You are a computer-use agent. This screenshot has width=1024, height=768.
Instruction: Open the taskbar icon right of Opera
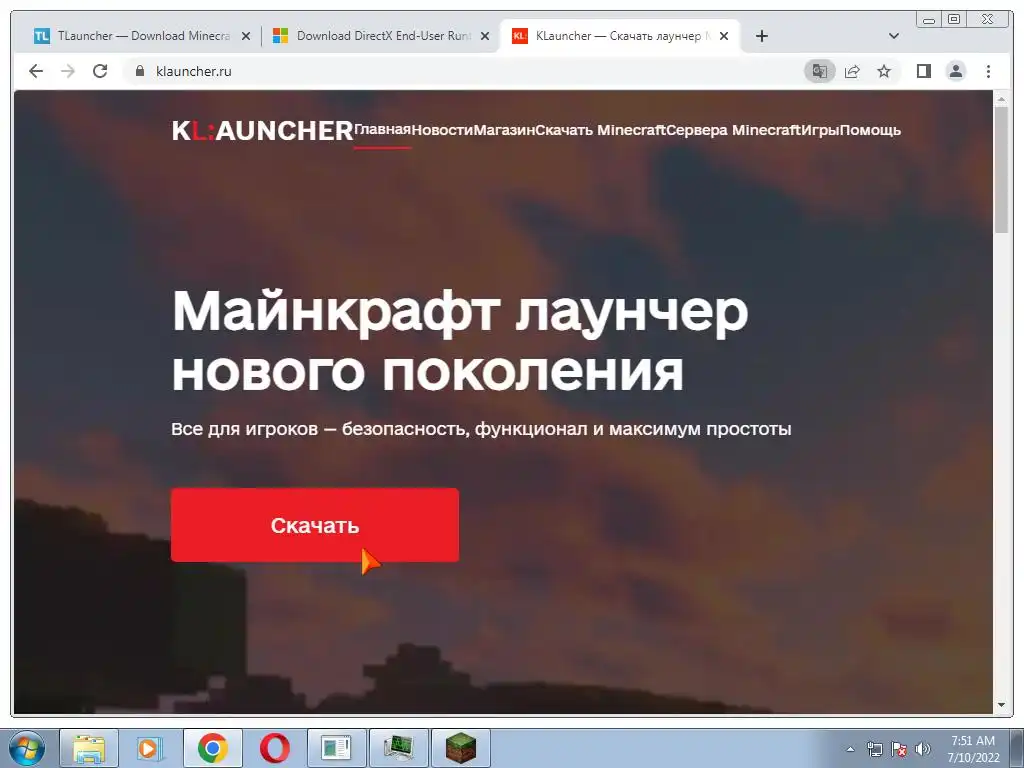(x=336, y=748)
